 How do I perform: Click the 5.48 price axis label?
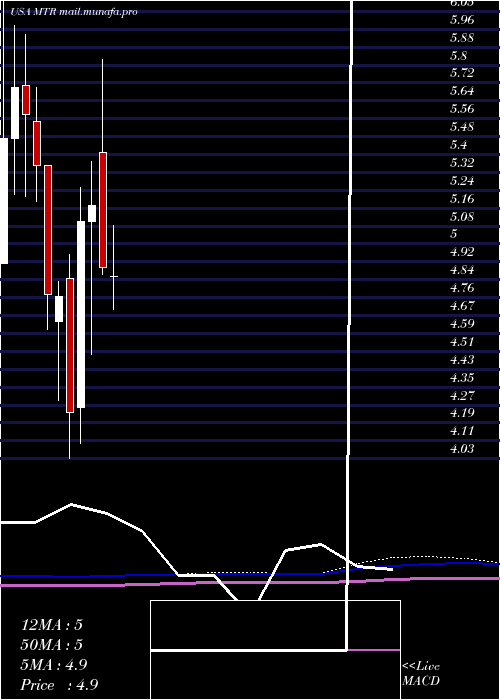pyautogui.click(x=462, y=127)
